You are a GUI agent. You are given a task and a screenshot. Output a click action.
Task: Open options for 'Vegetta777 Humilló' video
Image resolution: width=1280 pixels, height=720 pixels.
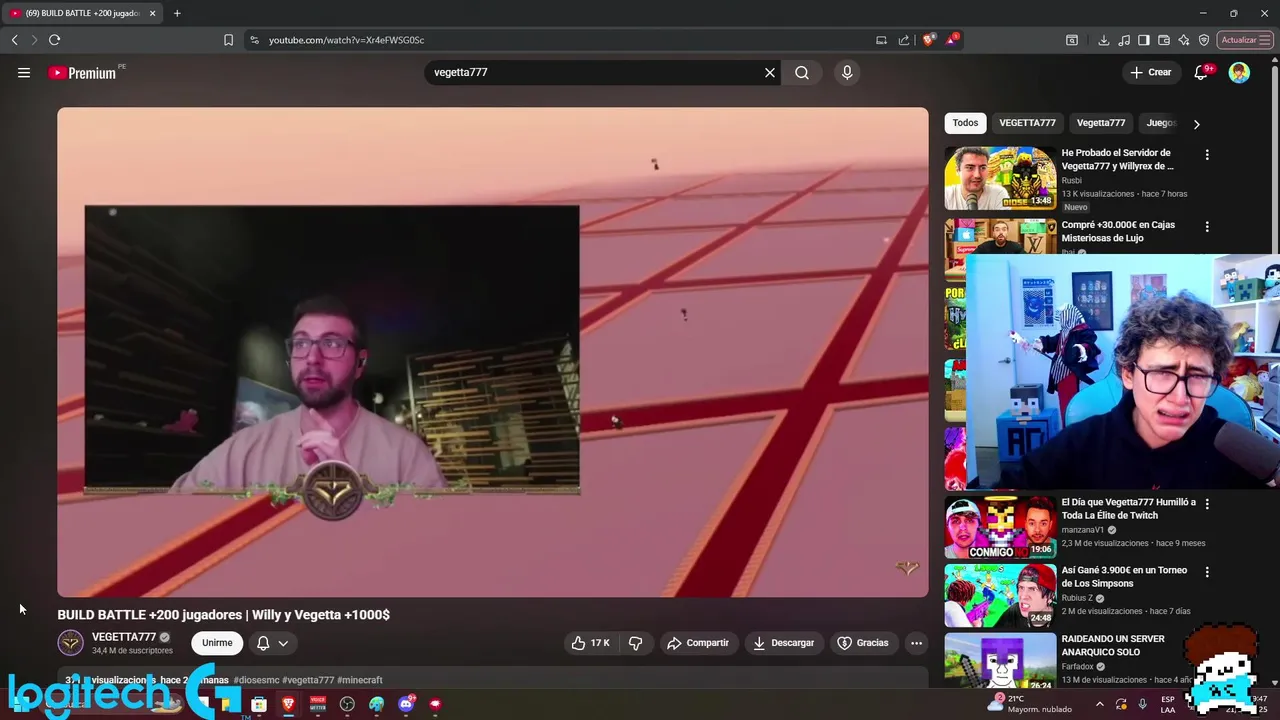[1207, 504]
